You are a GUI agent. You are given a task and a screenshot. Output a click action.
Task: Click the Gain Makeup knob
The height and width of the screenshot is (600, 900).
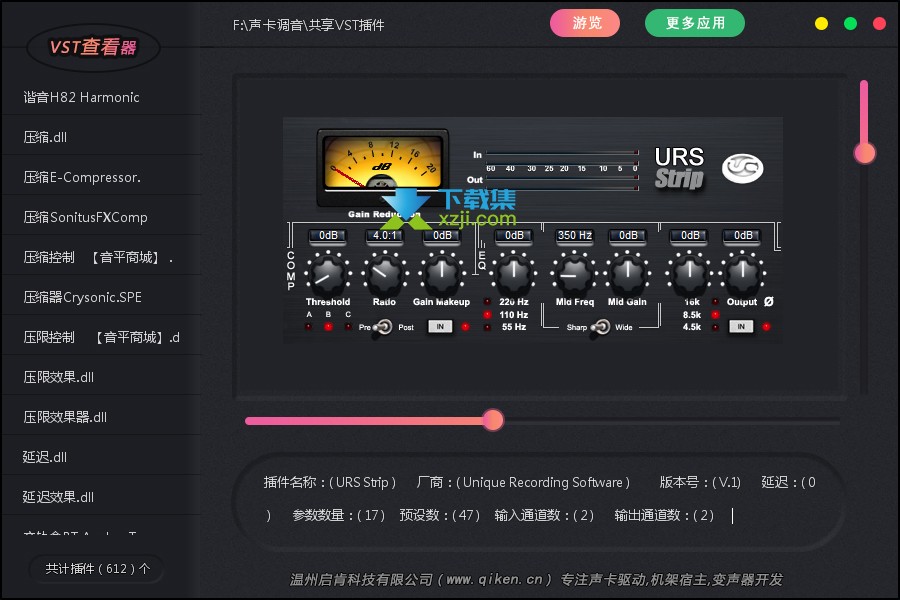441,273
